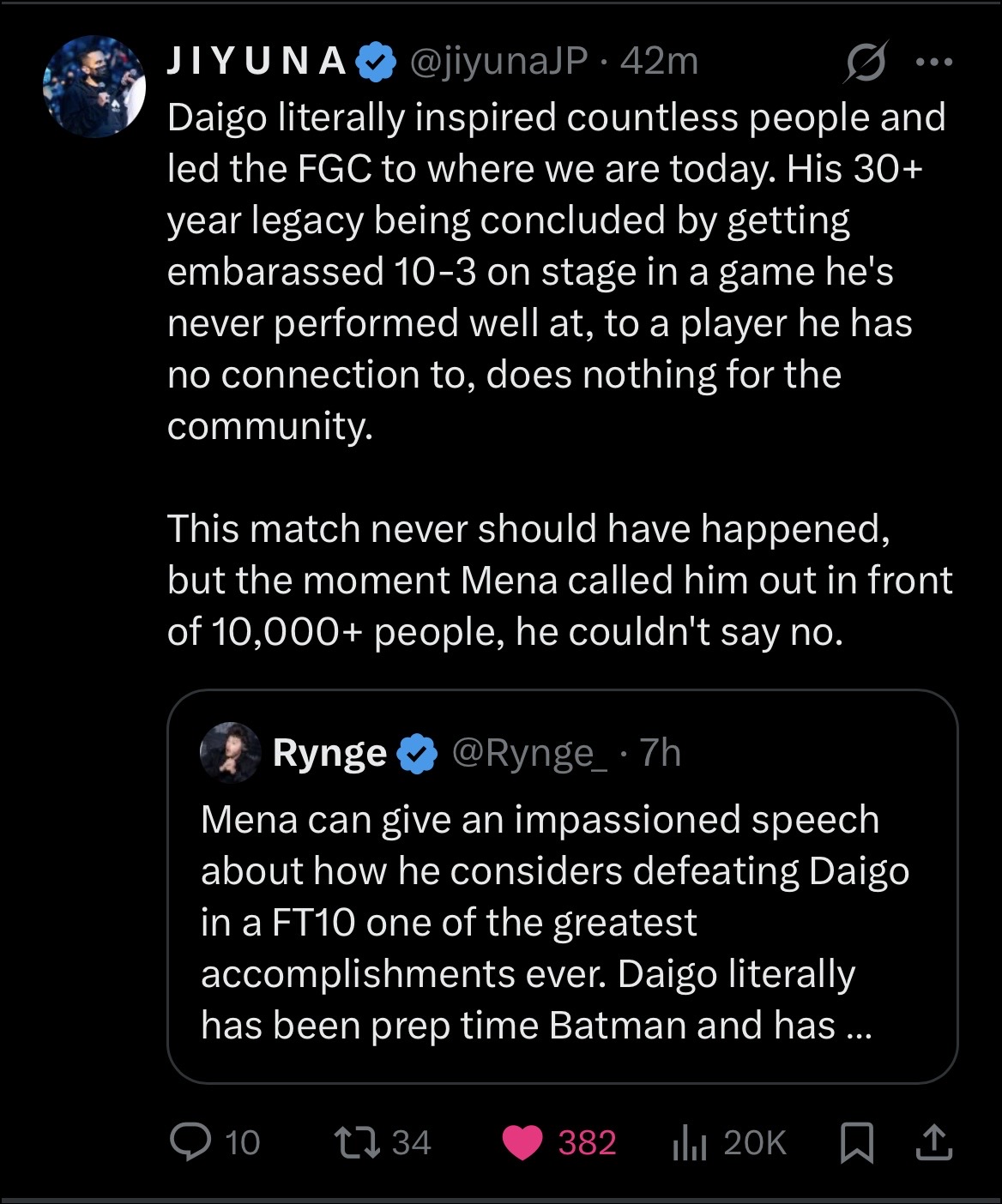Open the view analytics bar icon
The width and height of the screenshot is (1002, 1204).
(689, 1142)
